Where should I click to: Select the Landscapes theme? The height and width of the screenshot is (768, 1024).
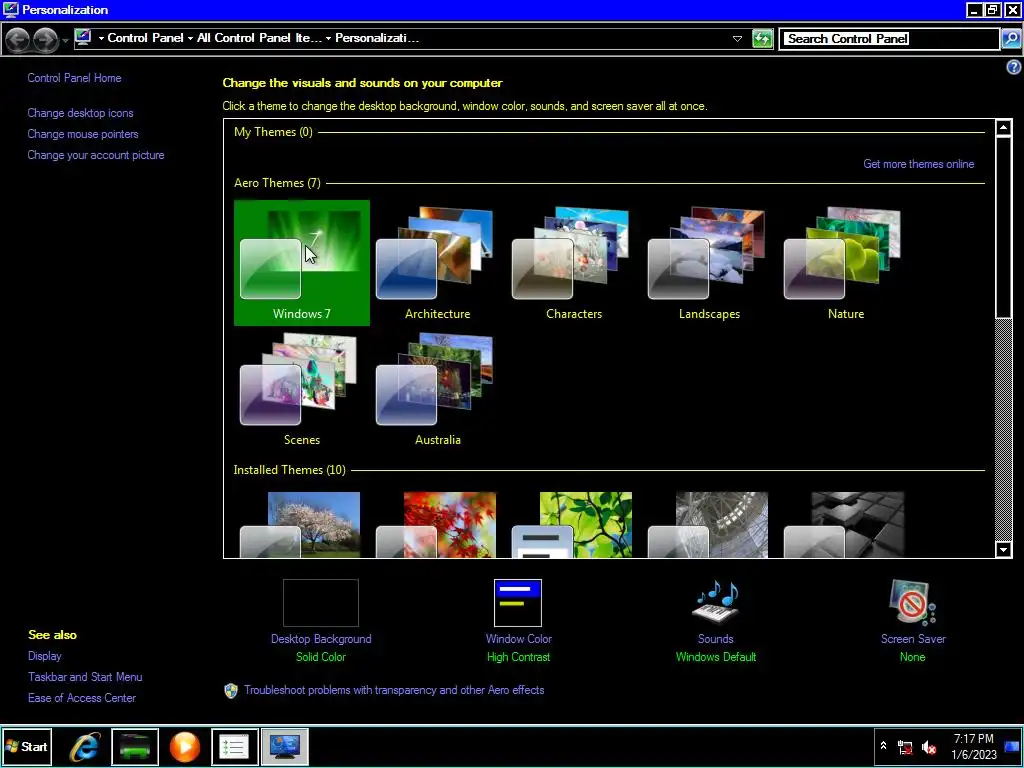pyautogui.click(x=709, y=263)
